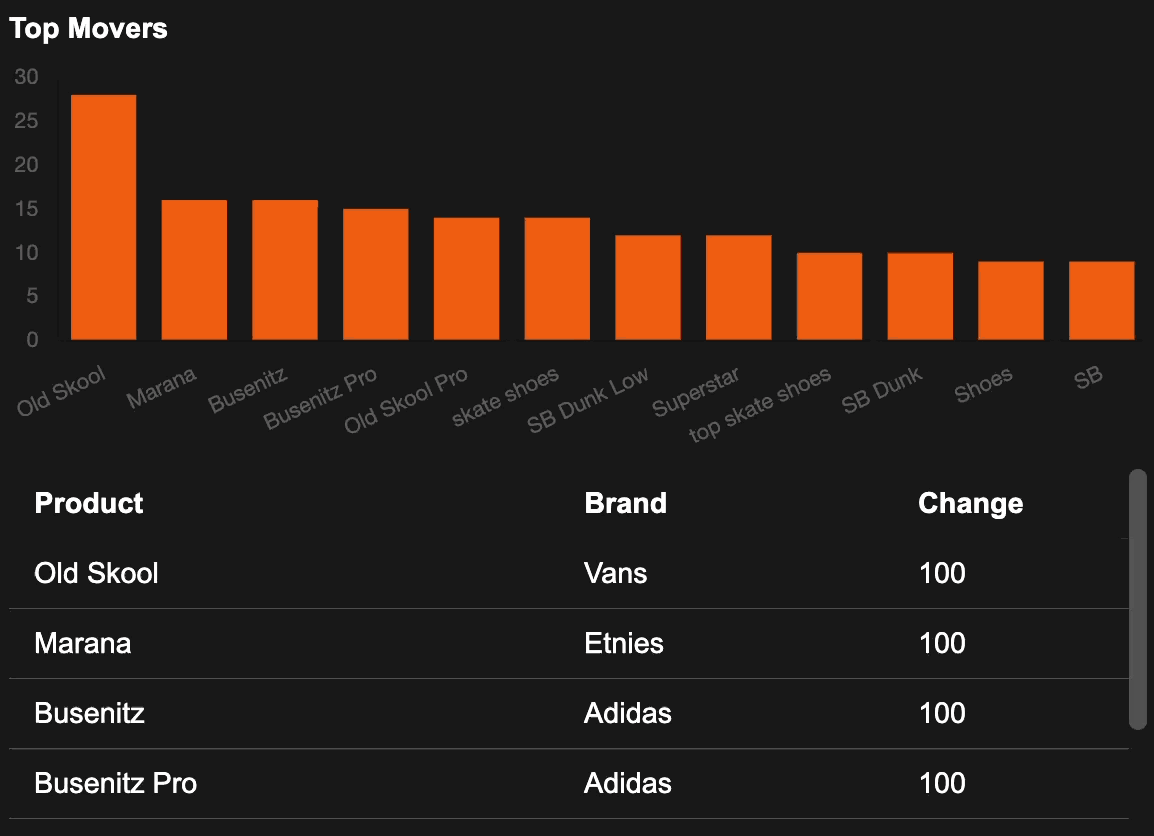Select the Superstar bar in the chart
The width and height of the screenshot is (1154, 836).
coord(738,288)
